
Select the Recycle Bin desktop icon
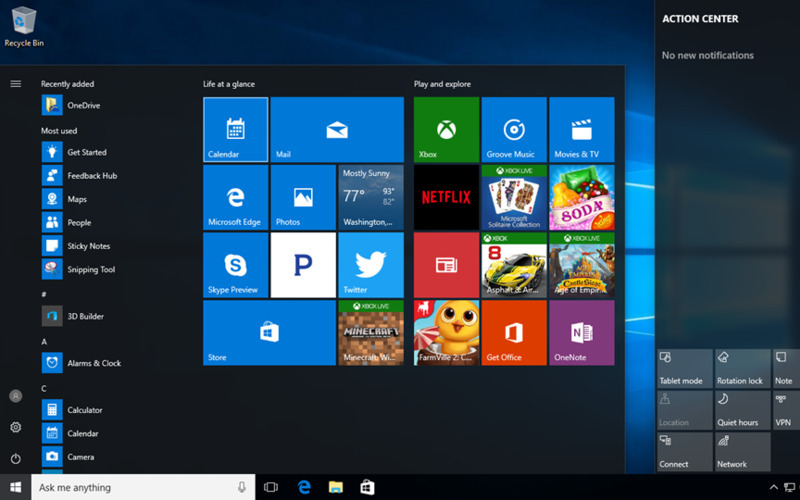point(24,27)
